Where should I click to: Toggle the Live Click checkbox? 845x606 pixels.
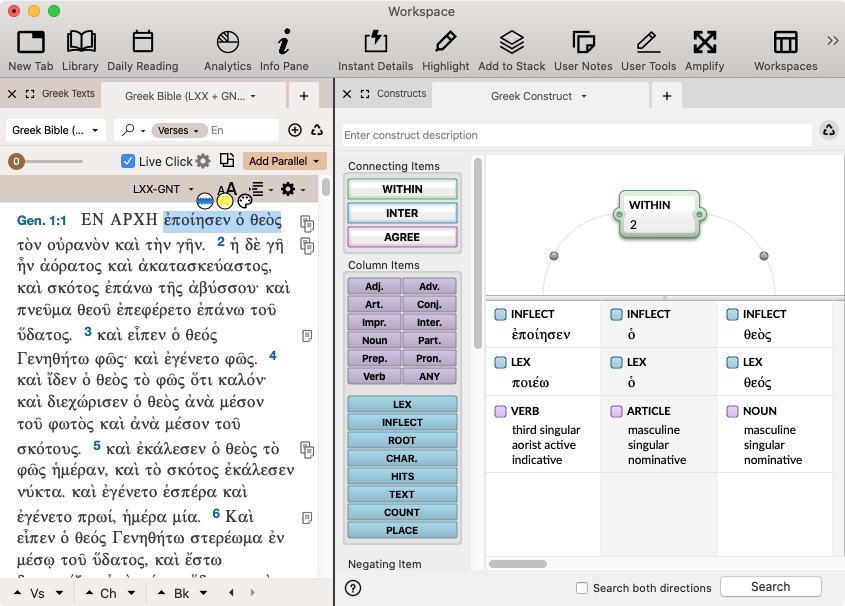click(x=128, y=161)
